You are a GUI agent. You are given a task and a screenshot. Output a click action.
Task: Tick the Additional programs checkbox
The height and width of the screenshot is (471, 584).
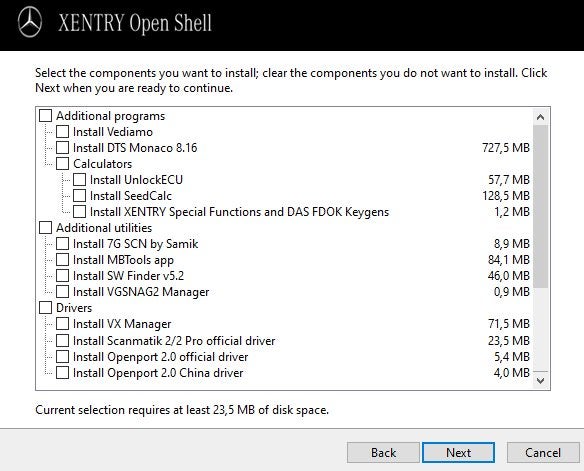point(45,116)
